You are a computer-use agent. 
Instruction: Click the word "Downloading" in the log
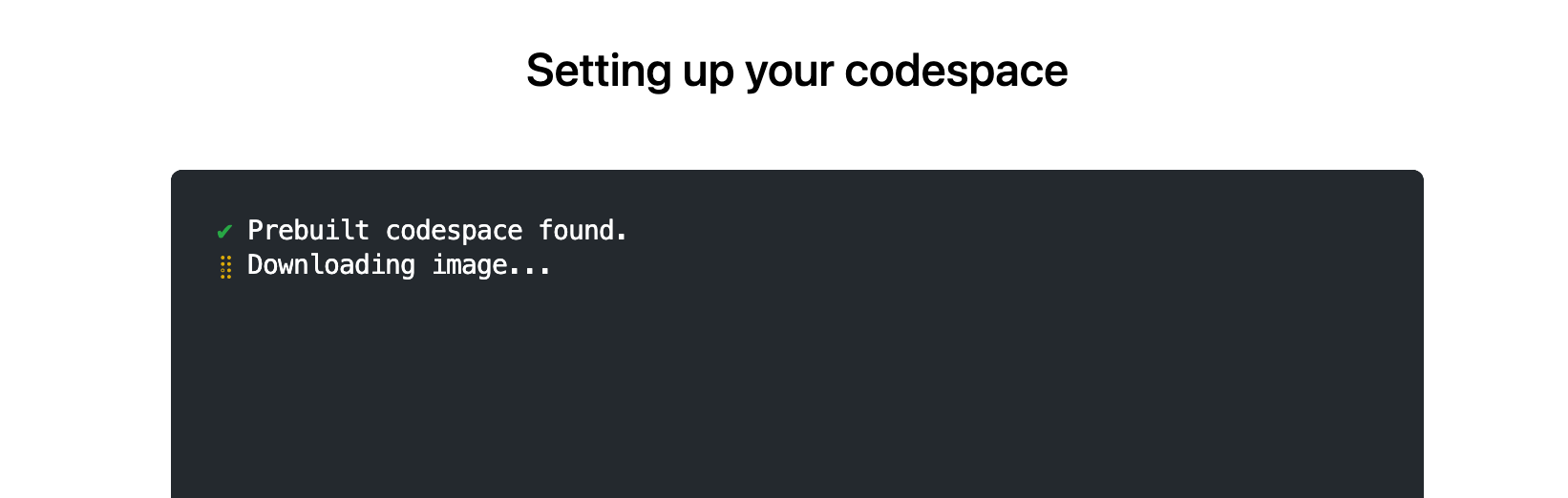tap(330, 265)
